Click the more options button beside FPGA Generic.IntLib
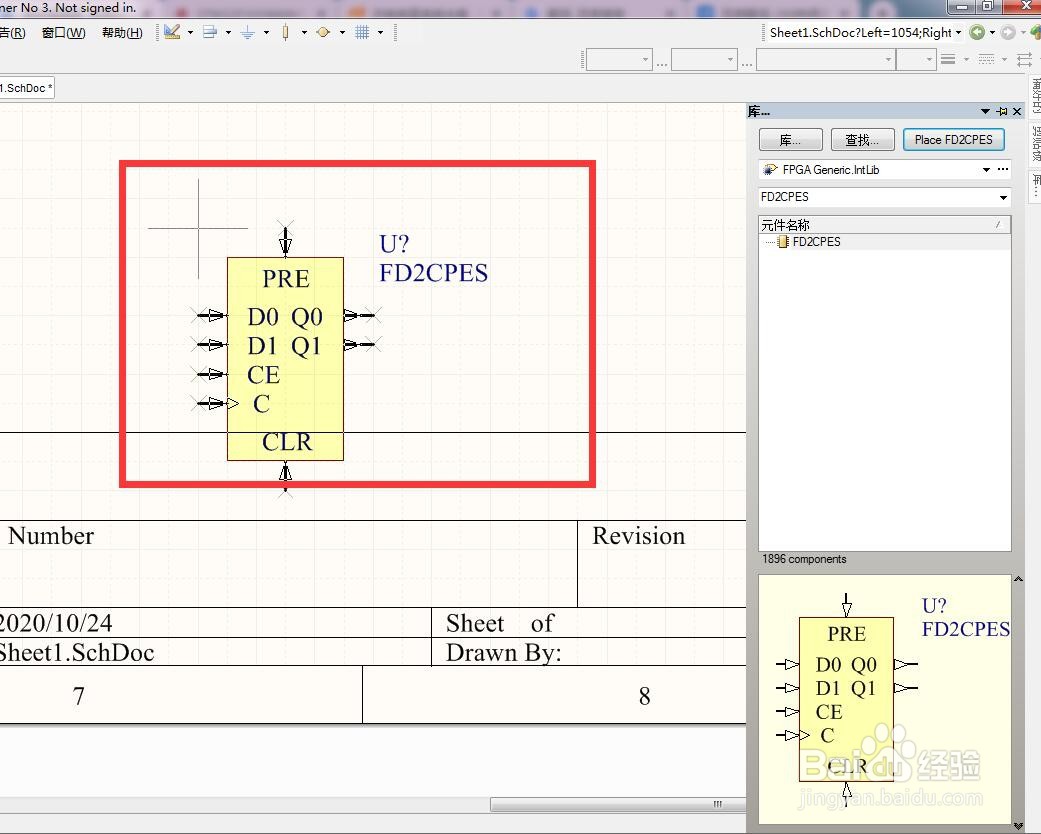This screenshot has height=834, width=1041. click(1003, 169)
